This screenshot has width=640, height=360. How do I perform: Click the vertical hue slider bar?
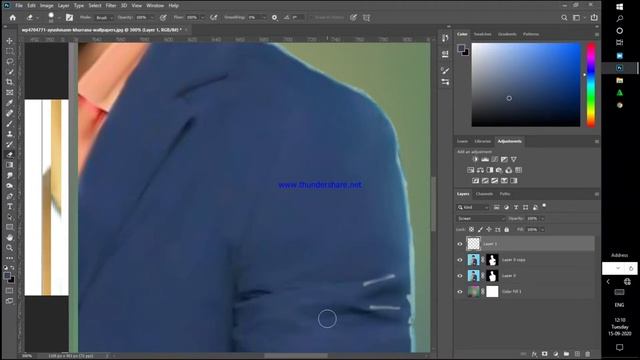click(591, 85)
